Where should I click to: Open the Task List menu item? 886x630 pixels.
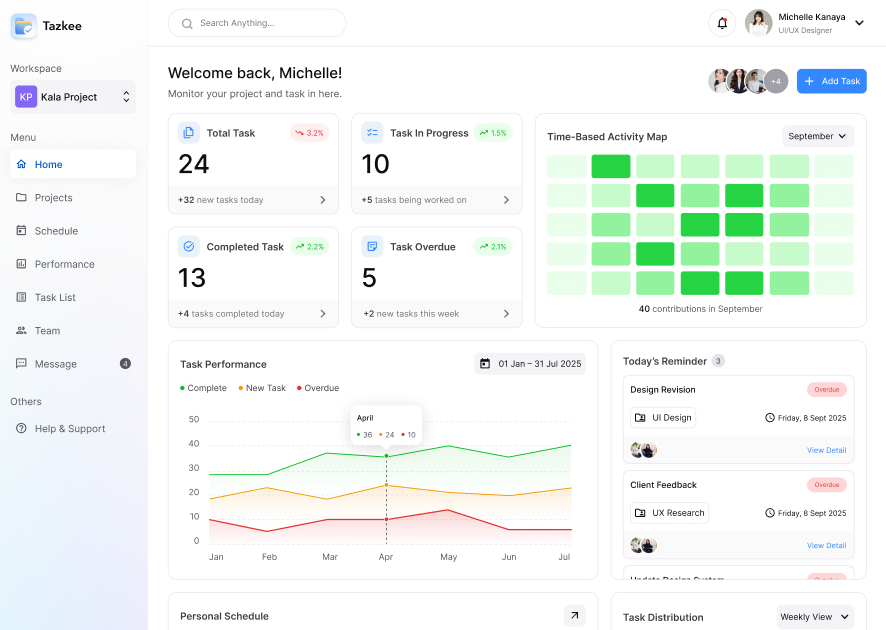(x=73, y=297)
